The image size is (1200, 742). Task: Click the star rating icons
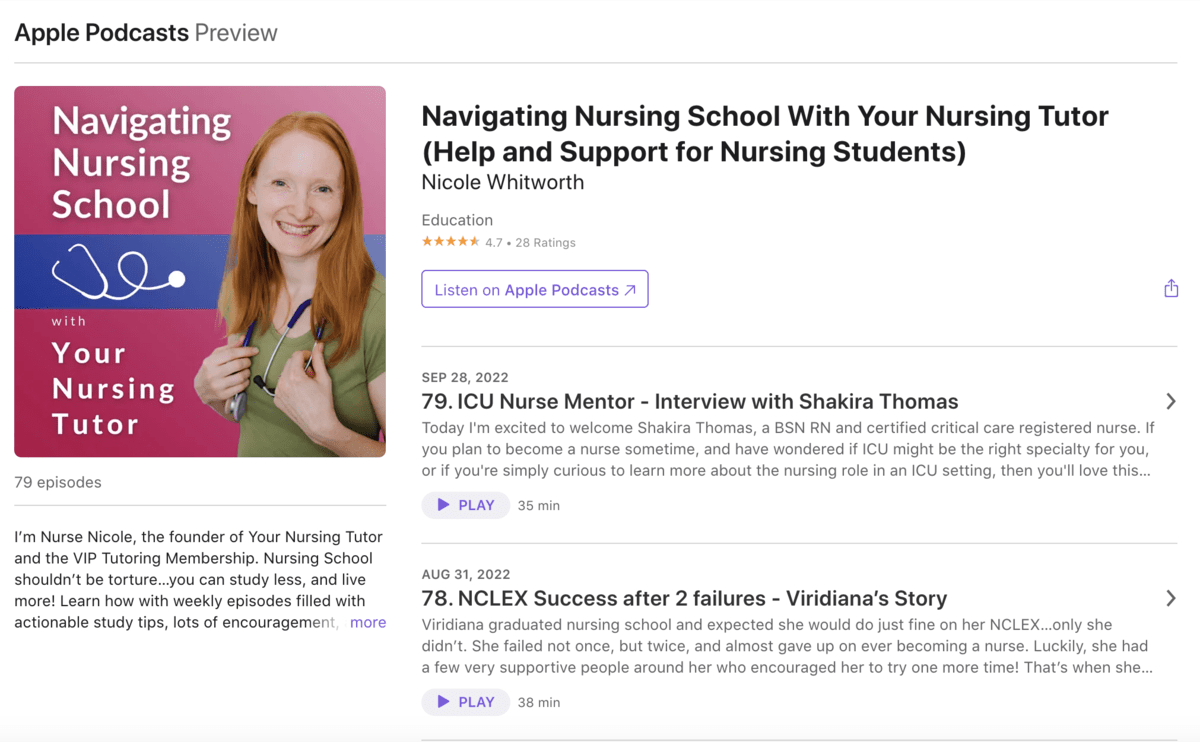450,242
